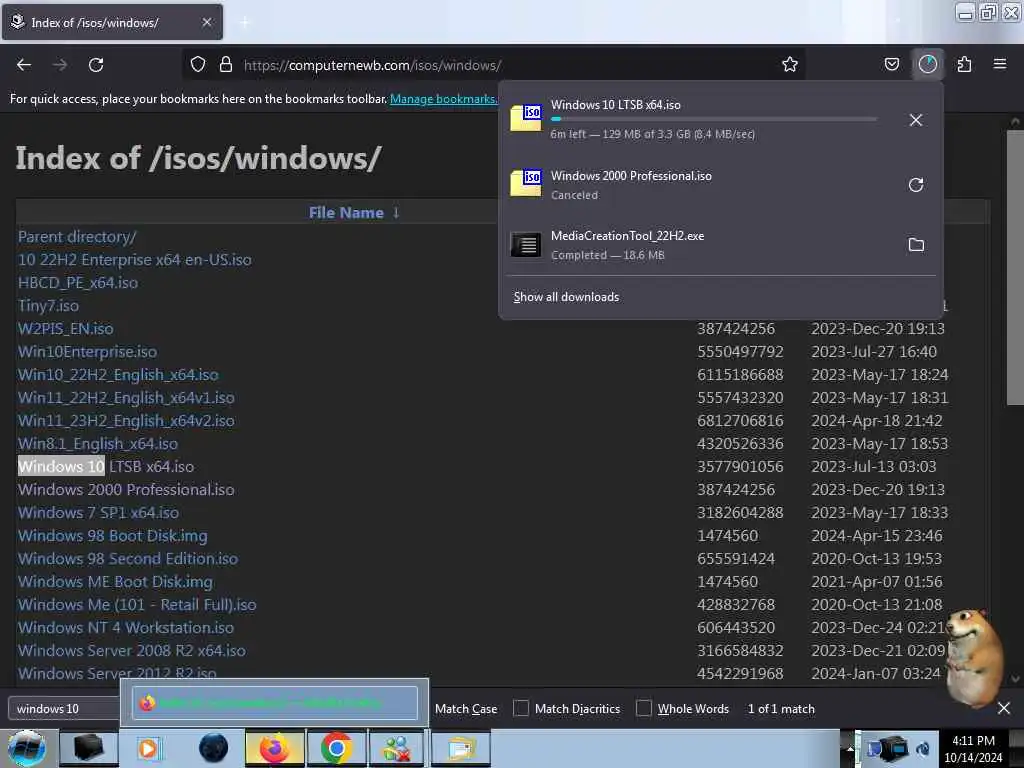Open the Firefox hamburger menu

1000,65
